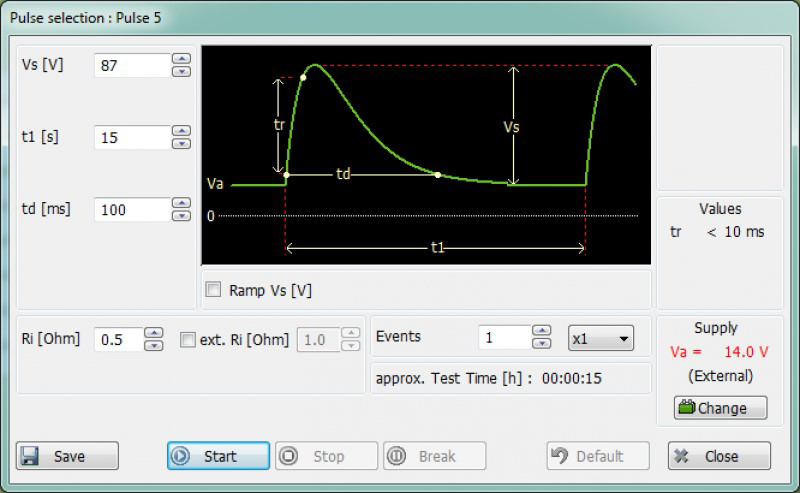The image size is (800, 493).
Task: Click the X icon on Close
Action: (x=681, y=456)
